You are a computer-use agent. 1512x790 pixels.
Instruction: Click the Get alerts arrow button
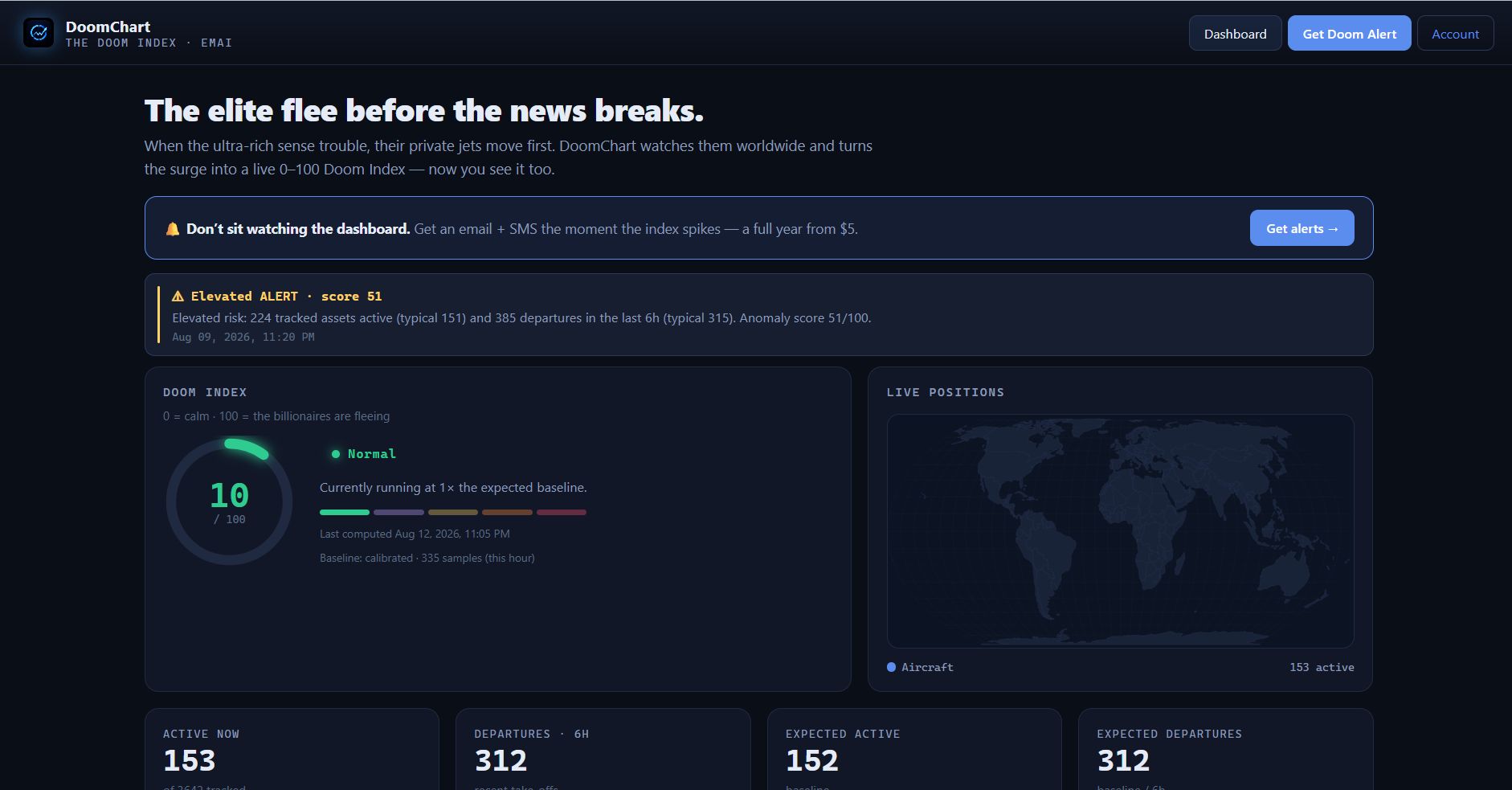click(x=1302, y=228)
